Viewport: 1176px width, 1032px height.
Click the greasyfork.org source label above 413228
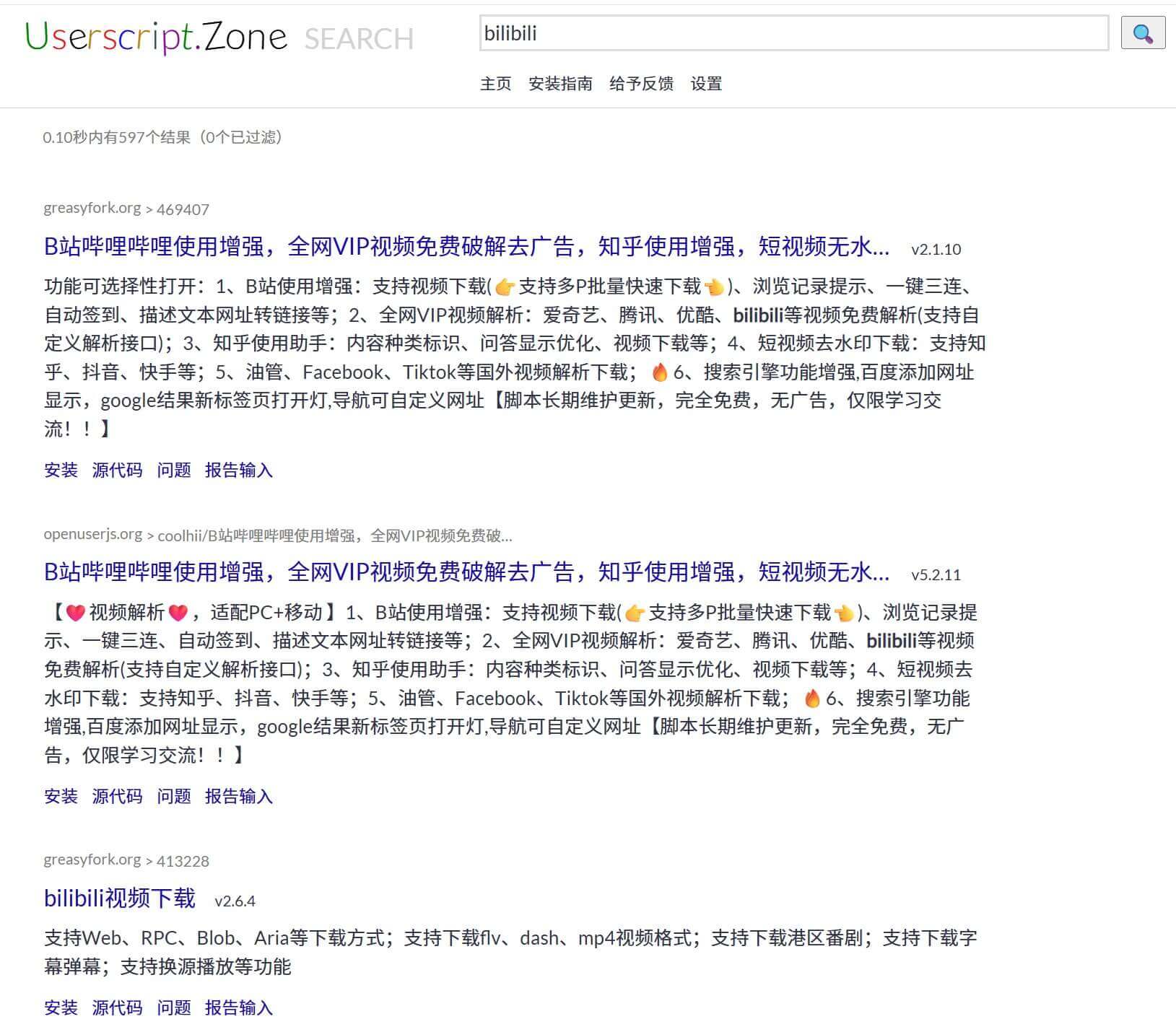(x=92, y=860)
